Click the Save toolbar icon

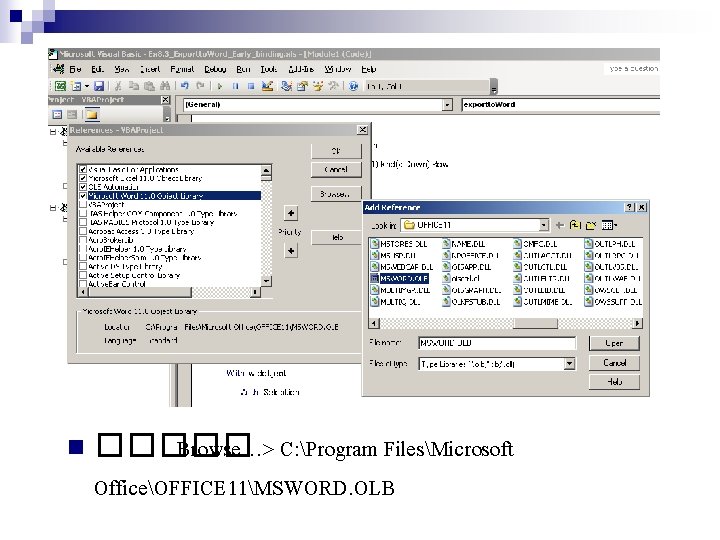[99, 86]
